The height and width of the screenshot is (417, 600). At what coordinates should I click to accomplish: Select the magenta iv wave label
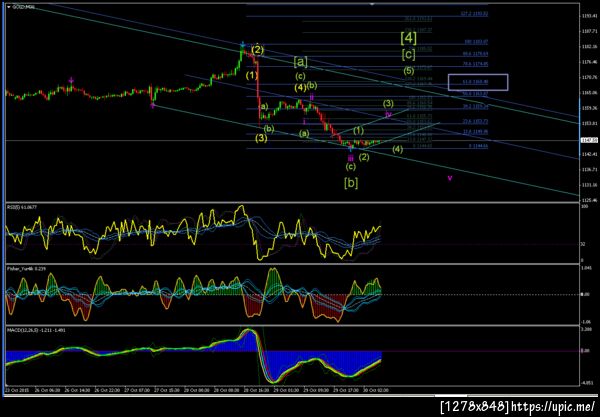(388, 114)
